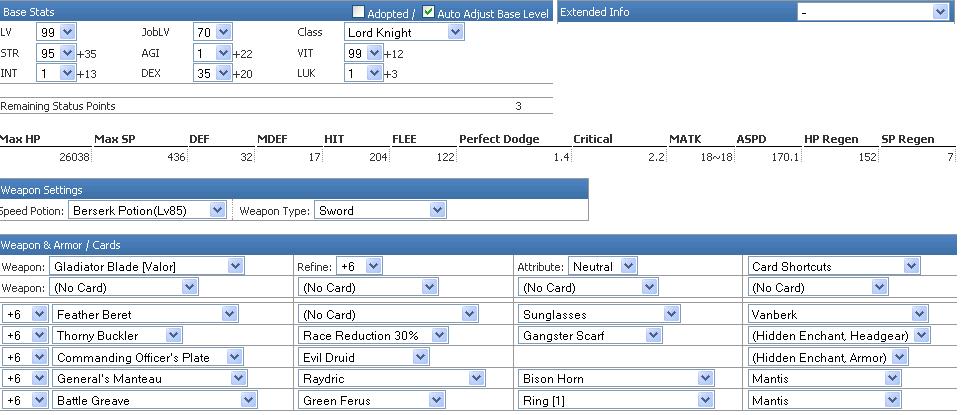Choose weapon in Gladiator Blade [Valor] dropdown
This screenshot has width=961, height=415.
click(x=146, y=266)
